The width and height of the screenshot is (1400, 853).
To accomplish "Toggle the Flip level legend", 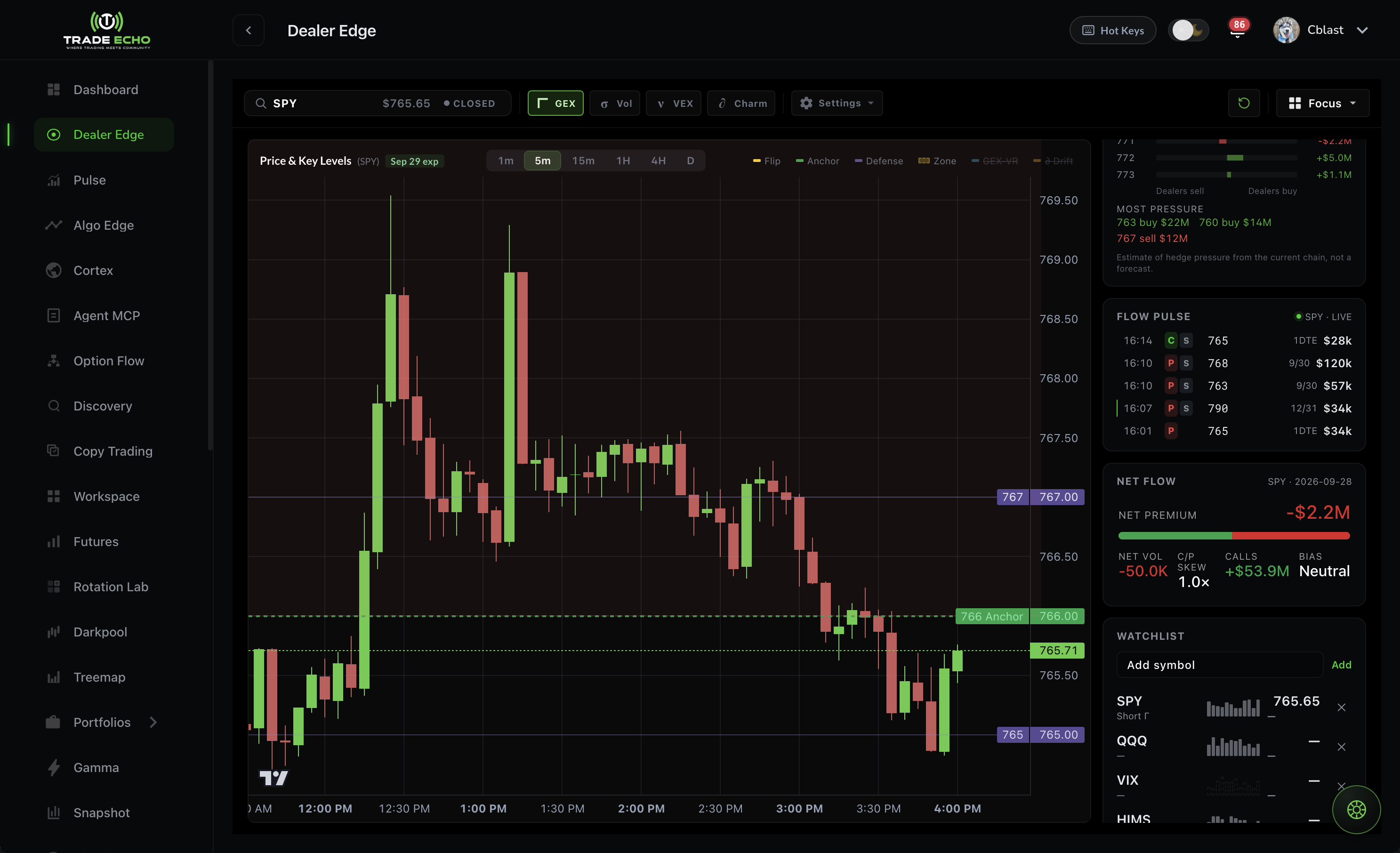I will point(766,161).
